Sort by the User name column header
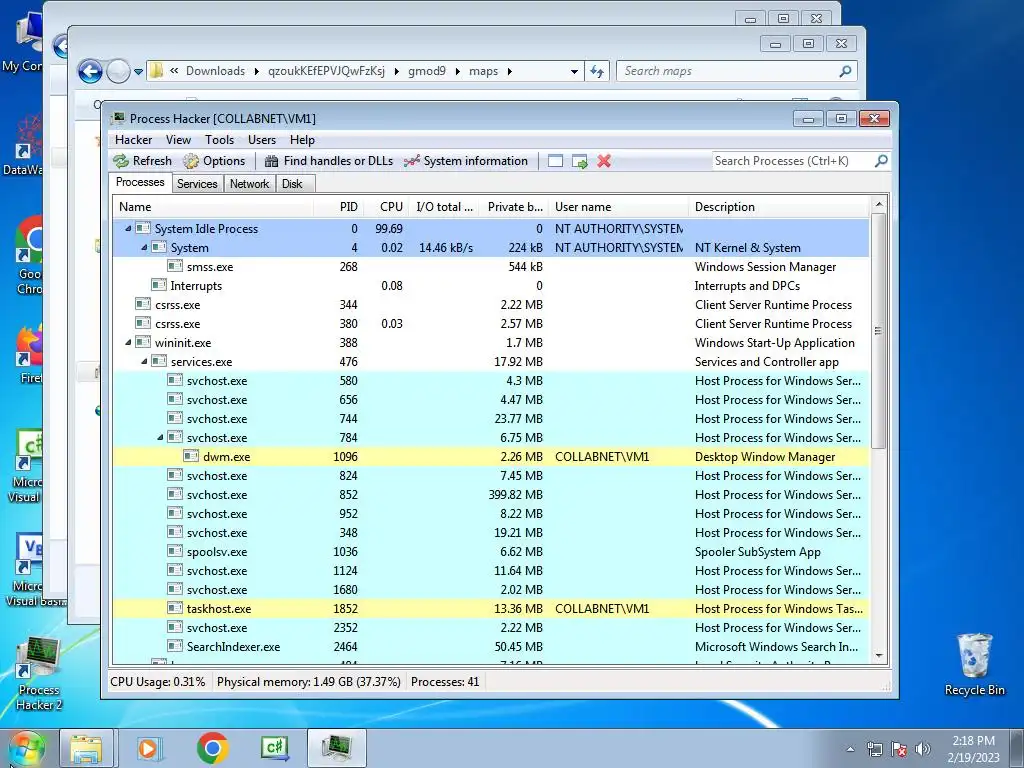 coord(618,207)
